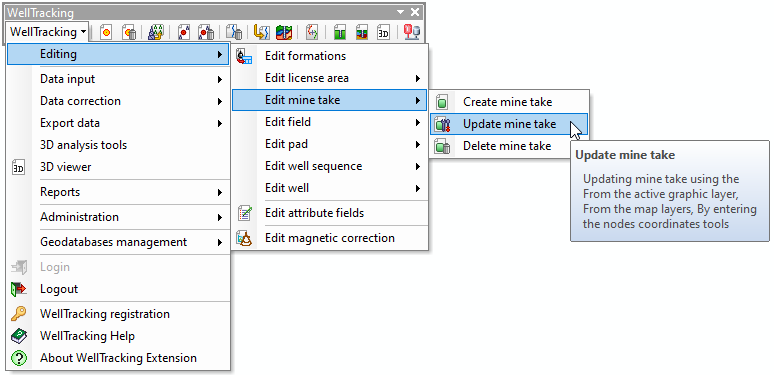Click the Edit magnetic correction icon

(244, 238)
